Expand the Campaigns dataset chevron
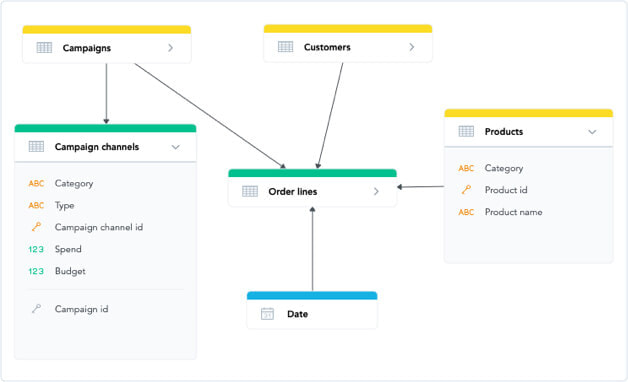This screenshot has height=382, width=628. (171, 48)
